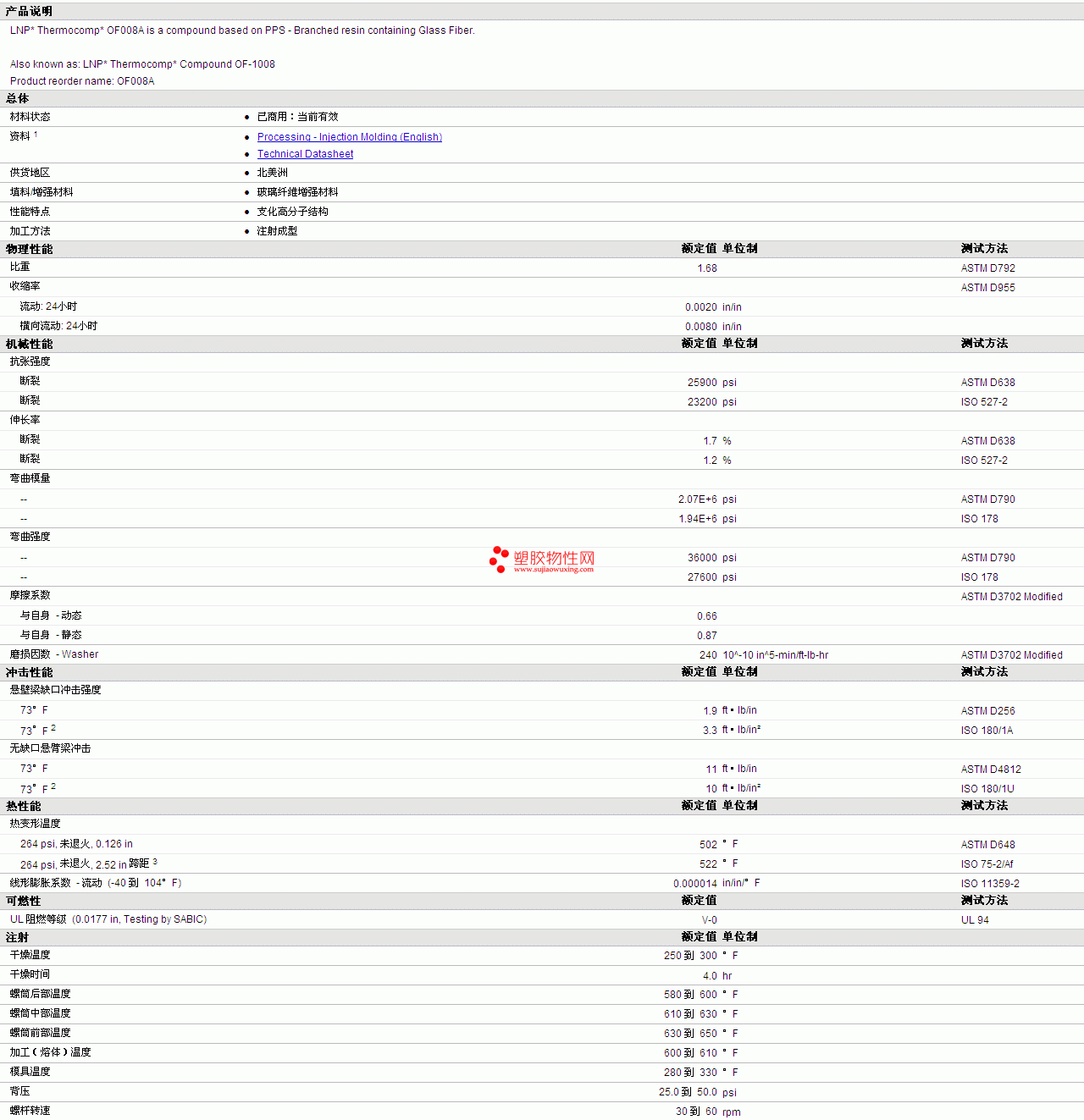The width and height of the screenshot is (1084, 1120).
Task: Click back pressure 25.0 到 50.0 psi
Action: tap(698, 1093)
